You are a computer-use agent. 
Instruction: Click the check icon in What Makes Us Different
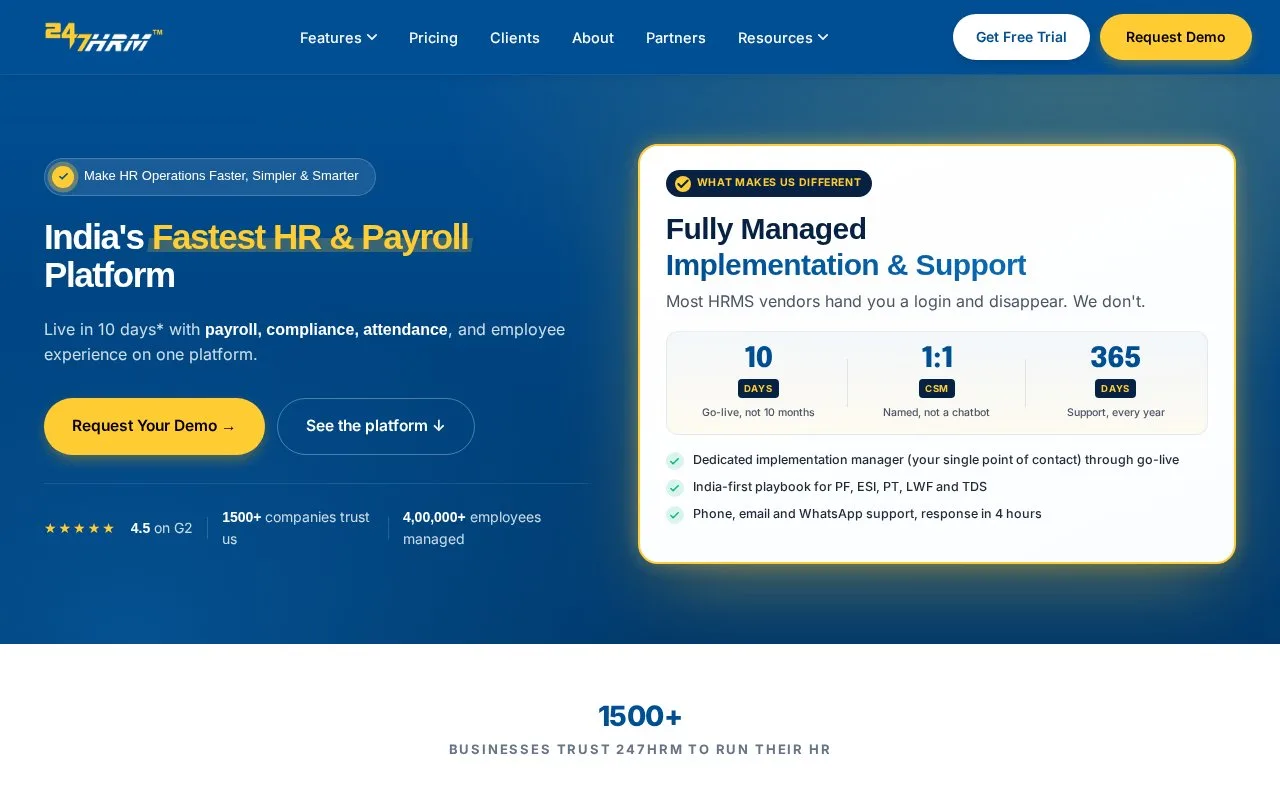click(x=683, y=184)
